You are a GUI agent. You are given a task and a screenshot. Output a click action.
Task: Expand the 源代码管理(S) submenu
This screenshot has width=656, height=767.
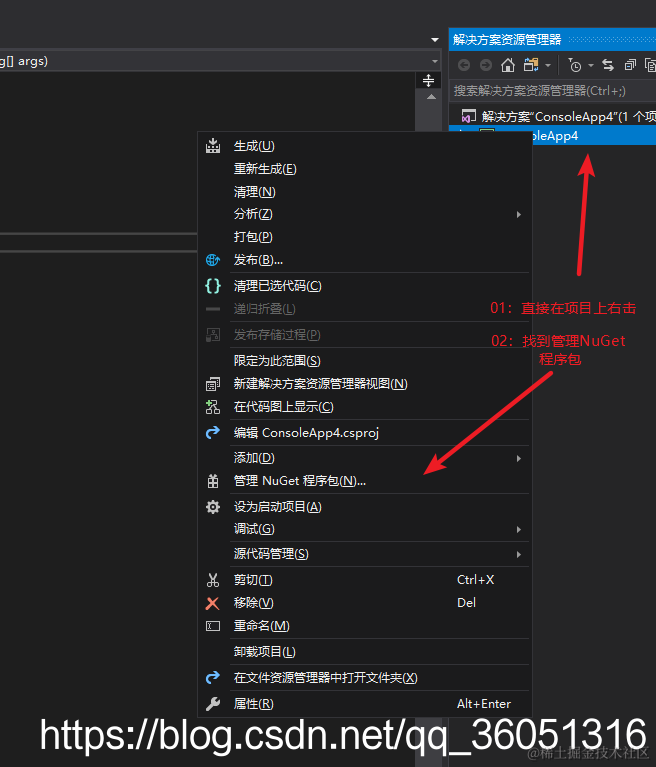pos(519,554)
